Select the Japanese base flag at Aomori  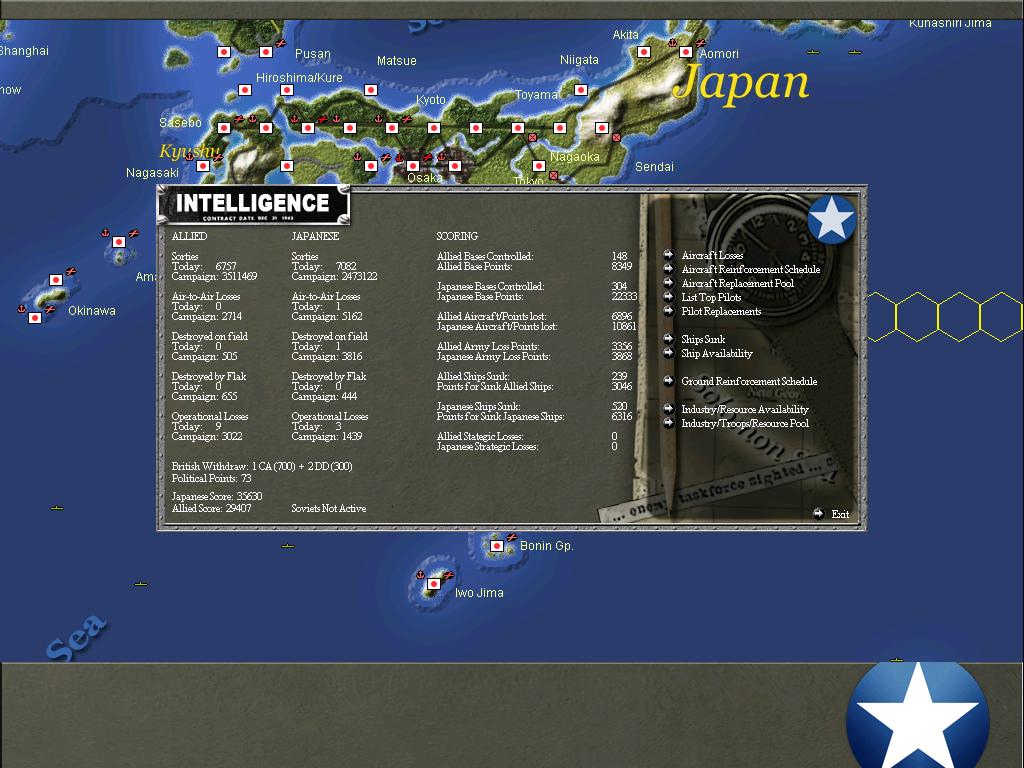pos(686,52)
